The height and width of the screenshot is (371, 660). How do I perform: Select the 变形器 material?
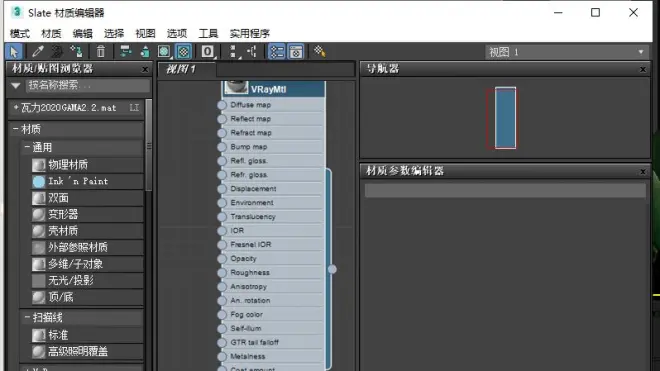tap(87, 214)
